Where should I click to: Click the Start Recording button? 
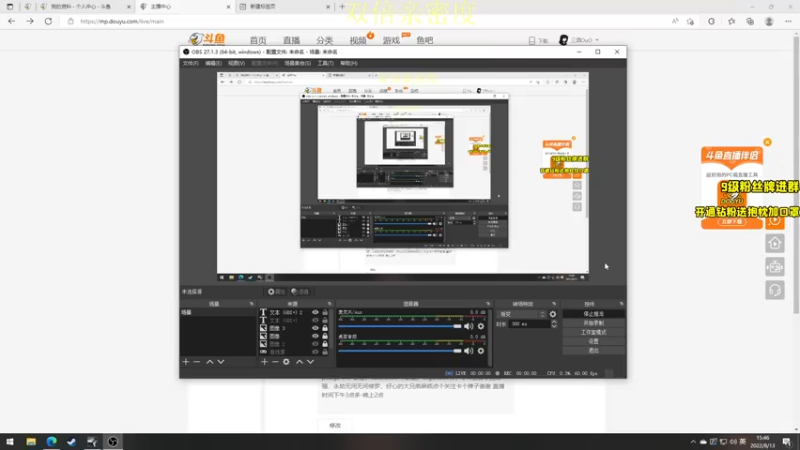593,323
